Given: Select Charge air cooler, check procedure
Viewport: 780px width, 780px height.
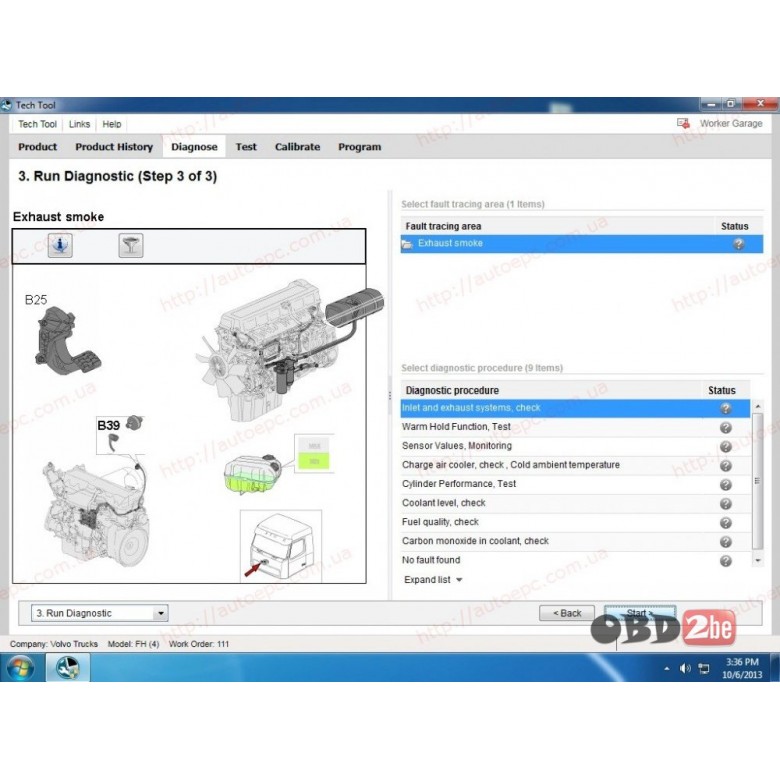Looking at the screenshot, I should pyautogui.click(x=575, y=465).
